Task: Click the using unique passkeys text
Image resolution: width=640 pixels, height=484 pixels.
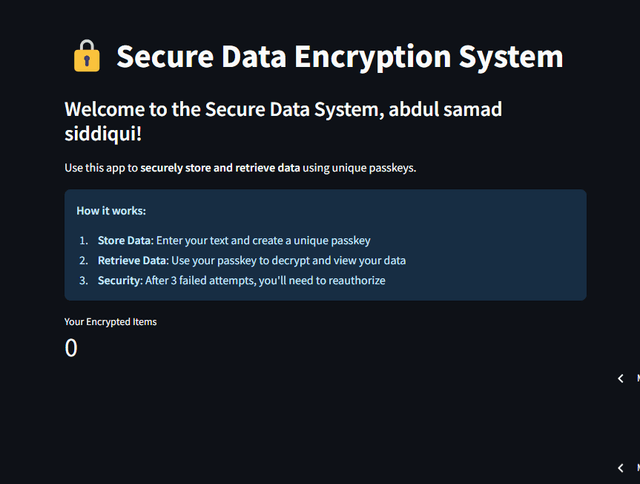Action: coord(359,168)
